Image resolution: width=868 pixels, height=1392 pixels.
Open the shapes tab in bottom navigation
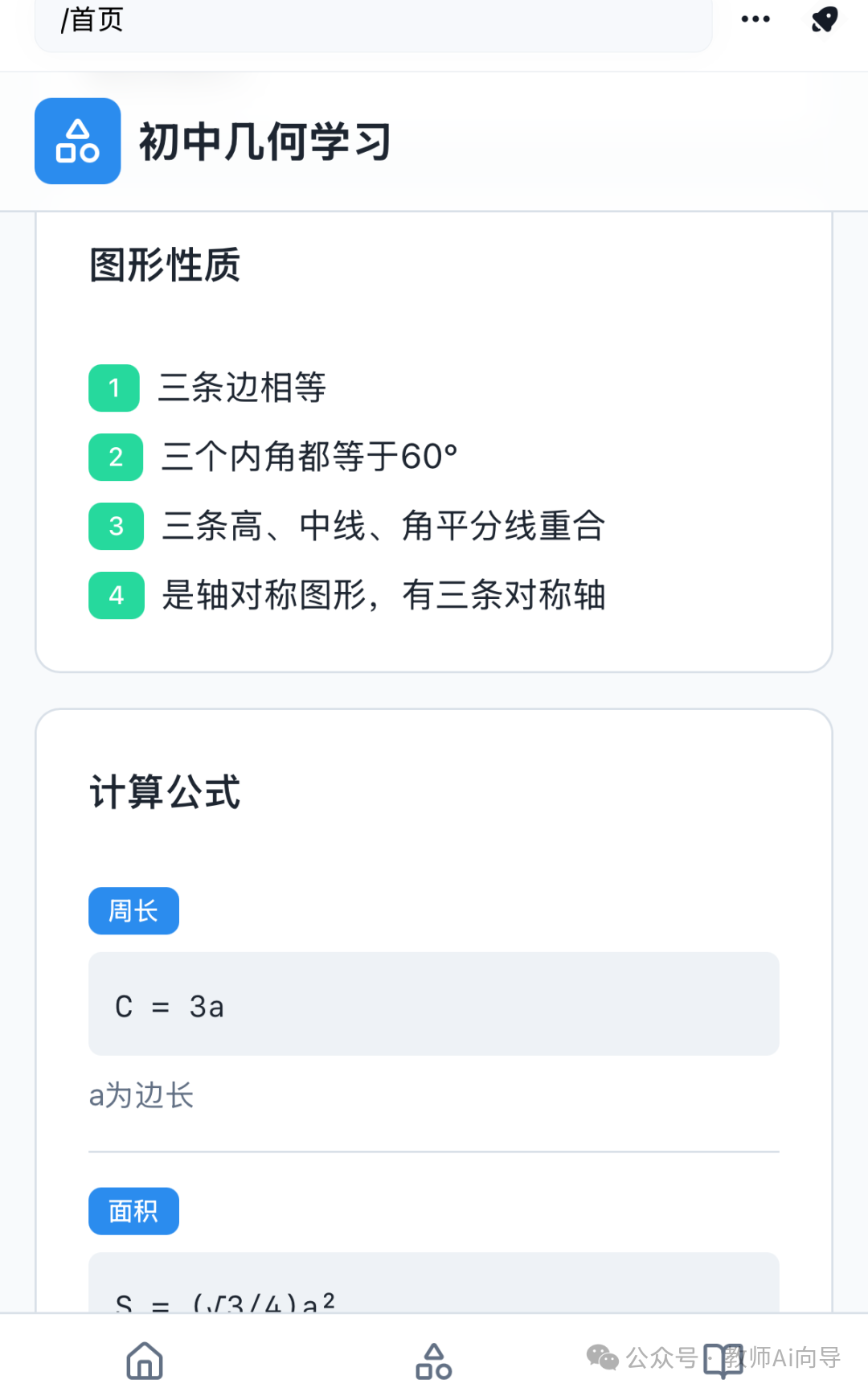coord(433,1360)
